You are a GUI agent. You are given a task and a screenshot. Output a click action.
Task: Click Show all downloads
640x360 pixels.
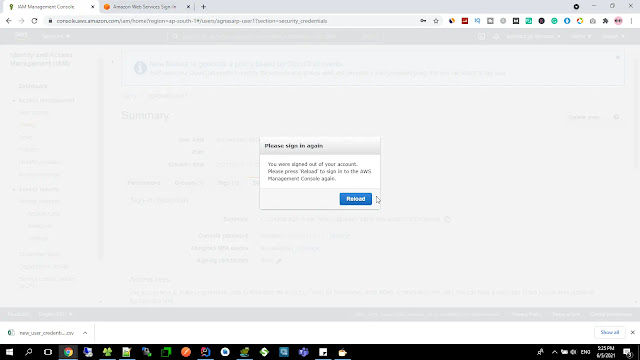tap(609, 332)
